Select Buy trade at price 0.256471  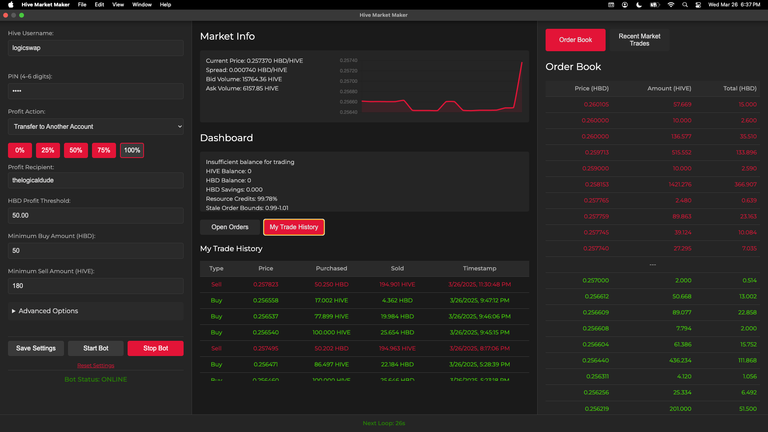[364, 364]
